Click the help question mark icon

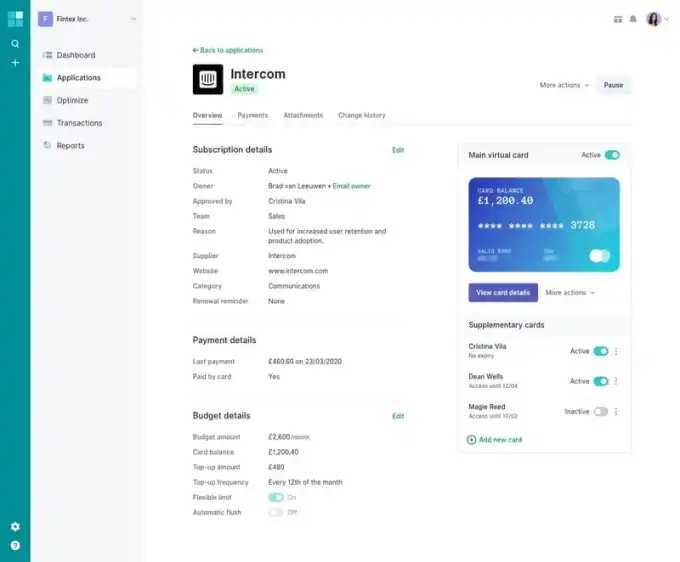click(x=15, y=545)
